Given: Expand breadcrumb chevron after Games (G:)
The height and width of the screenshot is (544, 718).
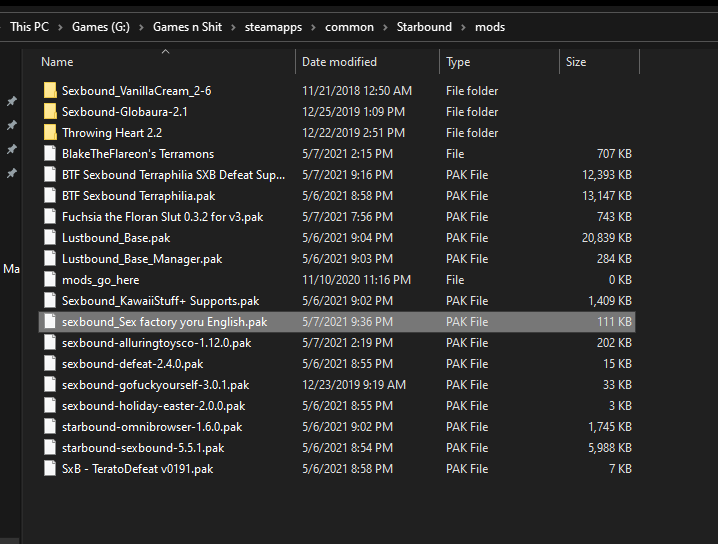Looking at the screenshot, I should pos(141,27).
